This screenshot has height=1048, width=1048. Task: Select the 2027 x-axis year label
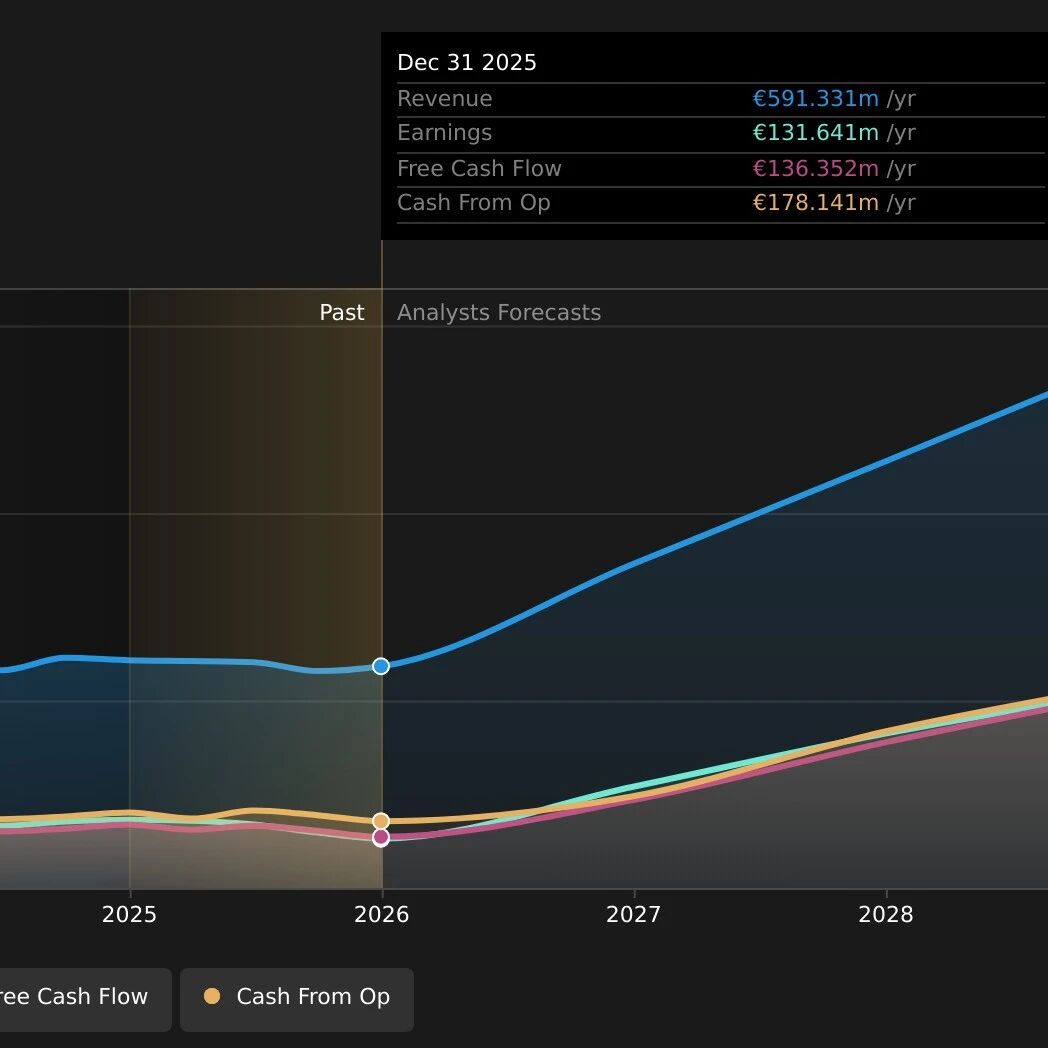pos(633,914)
